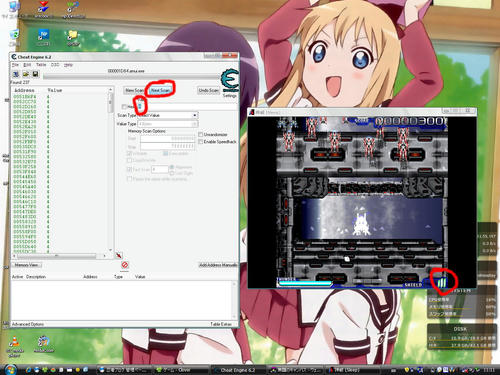Screen dimensions: 500x375
Task: Open the Windows Start orb
Action: [x=10, y=369]
